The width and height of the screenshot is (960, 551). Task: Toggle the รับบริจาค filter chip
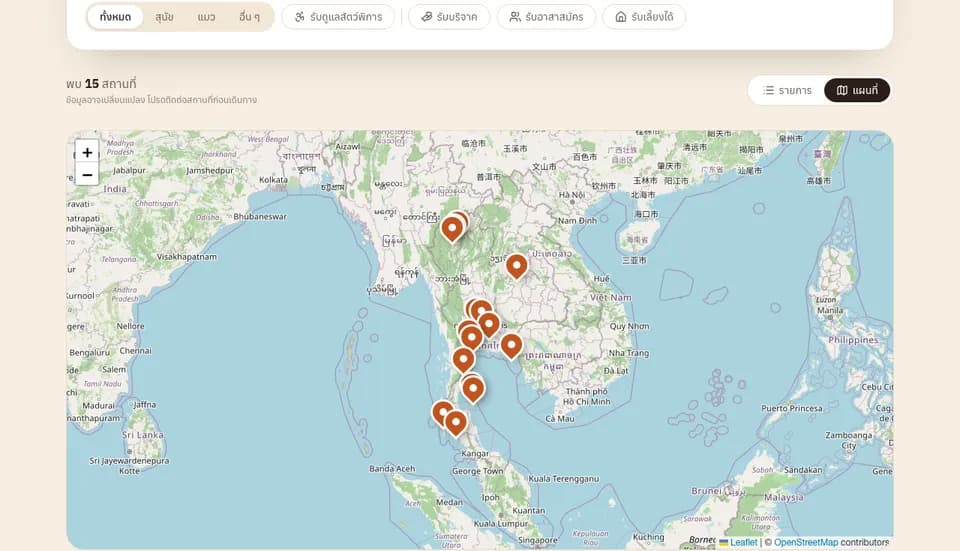(449, 17)
